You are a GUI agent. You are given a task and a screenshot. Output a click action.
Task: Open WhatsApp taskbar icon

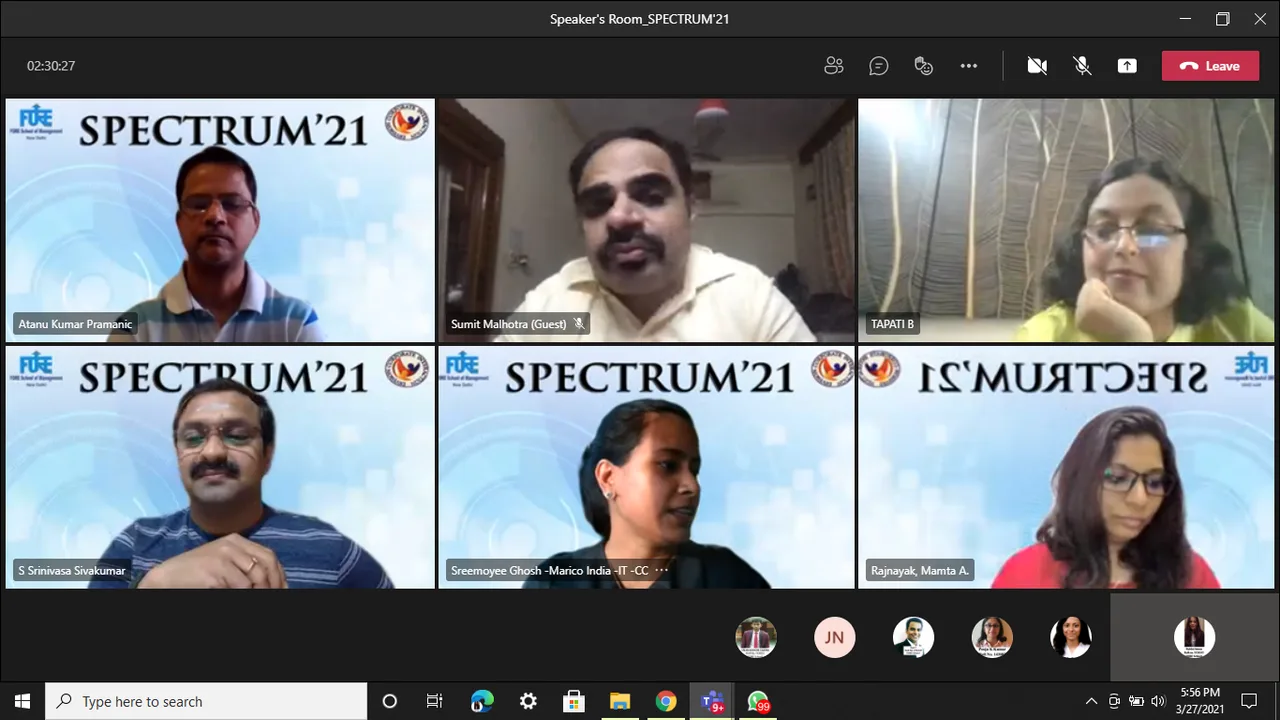click(x=759, y=701)
